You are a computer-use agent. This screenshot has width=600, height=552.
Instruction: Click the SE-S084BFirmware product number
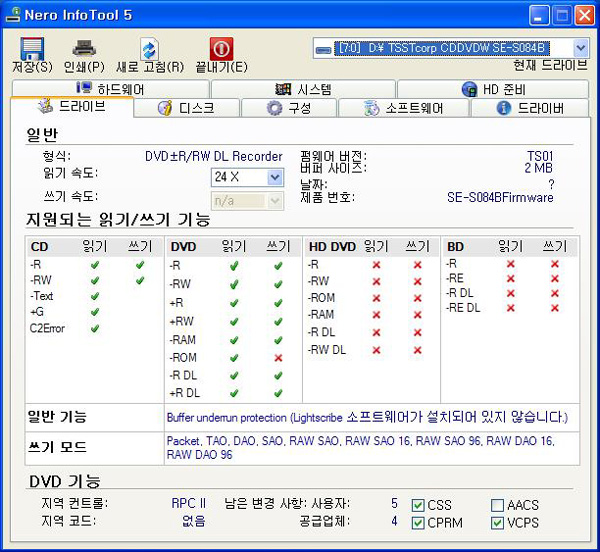tap(500, 197)
